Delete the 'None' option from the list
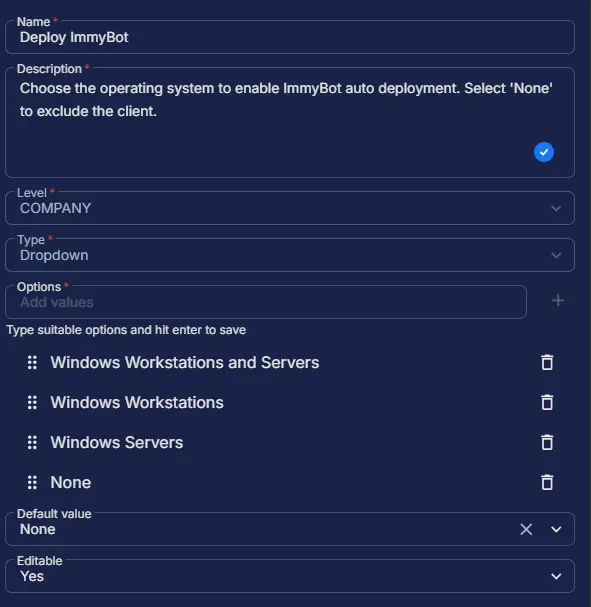Viewport: 591px width, 607px height. pyautogui.click(x=547, y=482)
